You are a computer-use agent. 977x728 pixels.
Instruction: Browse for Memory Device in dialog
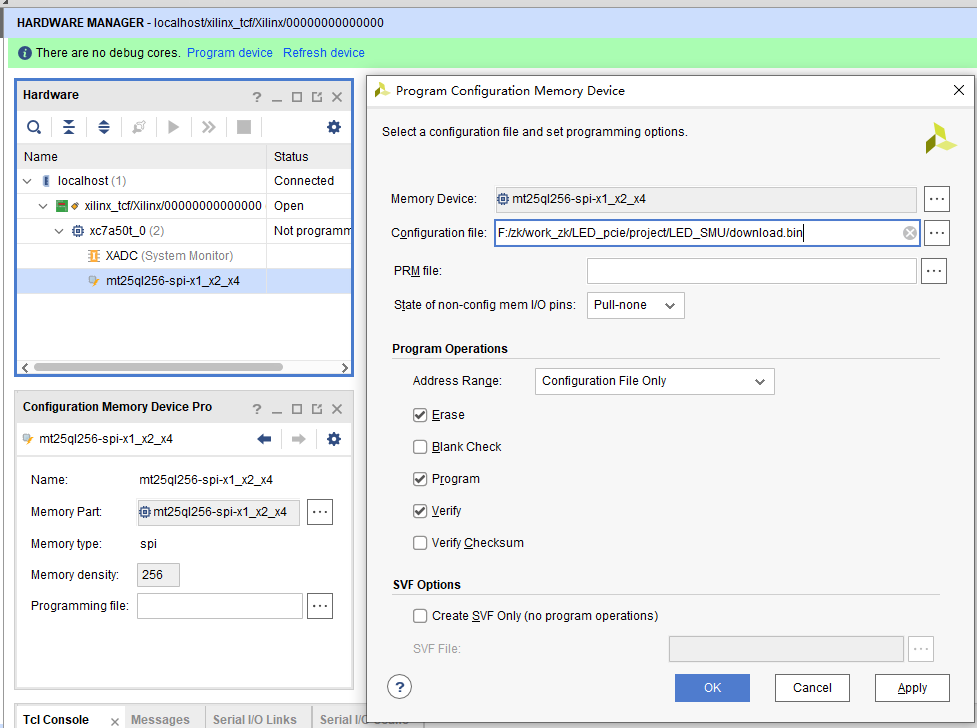936,199
